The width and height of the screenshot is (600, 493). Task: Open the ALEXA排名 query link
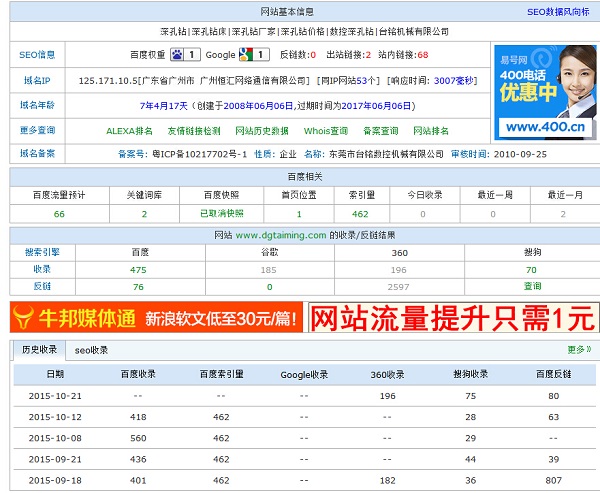130,130
